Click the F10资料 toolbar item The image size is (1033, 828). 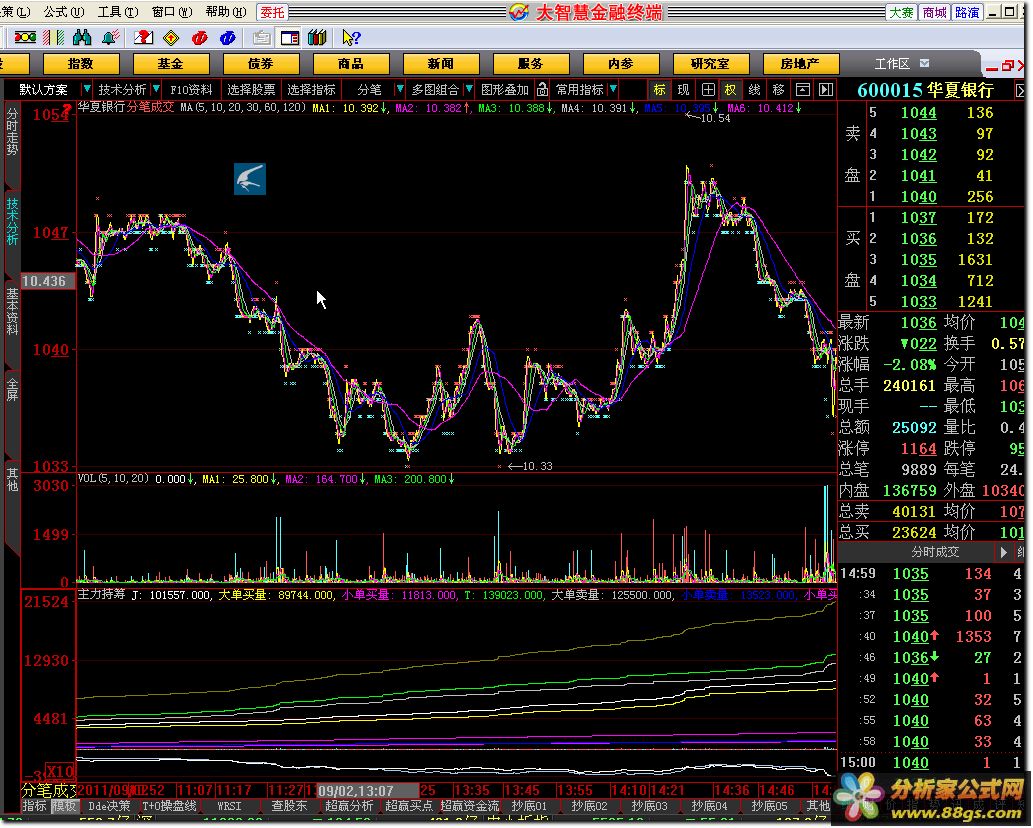point(191,90)
